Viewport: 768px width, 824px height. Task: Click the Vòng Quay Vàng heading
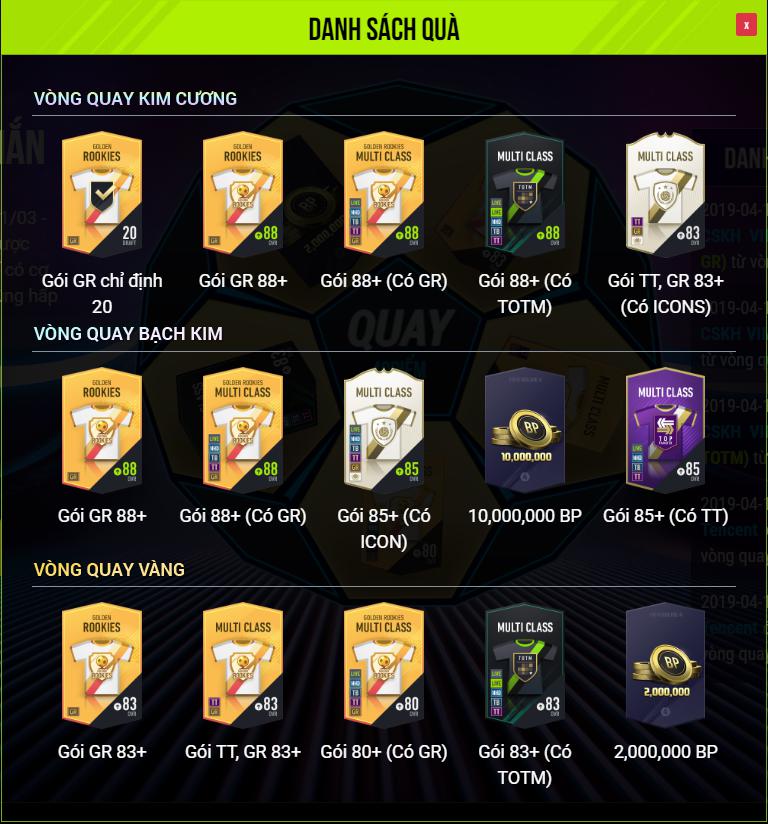click(x=109, y=569)
